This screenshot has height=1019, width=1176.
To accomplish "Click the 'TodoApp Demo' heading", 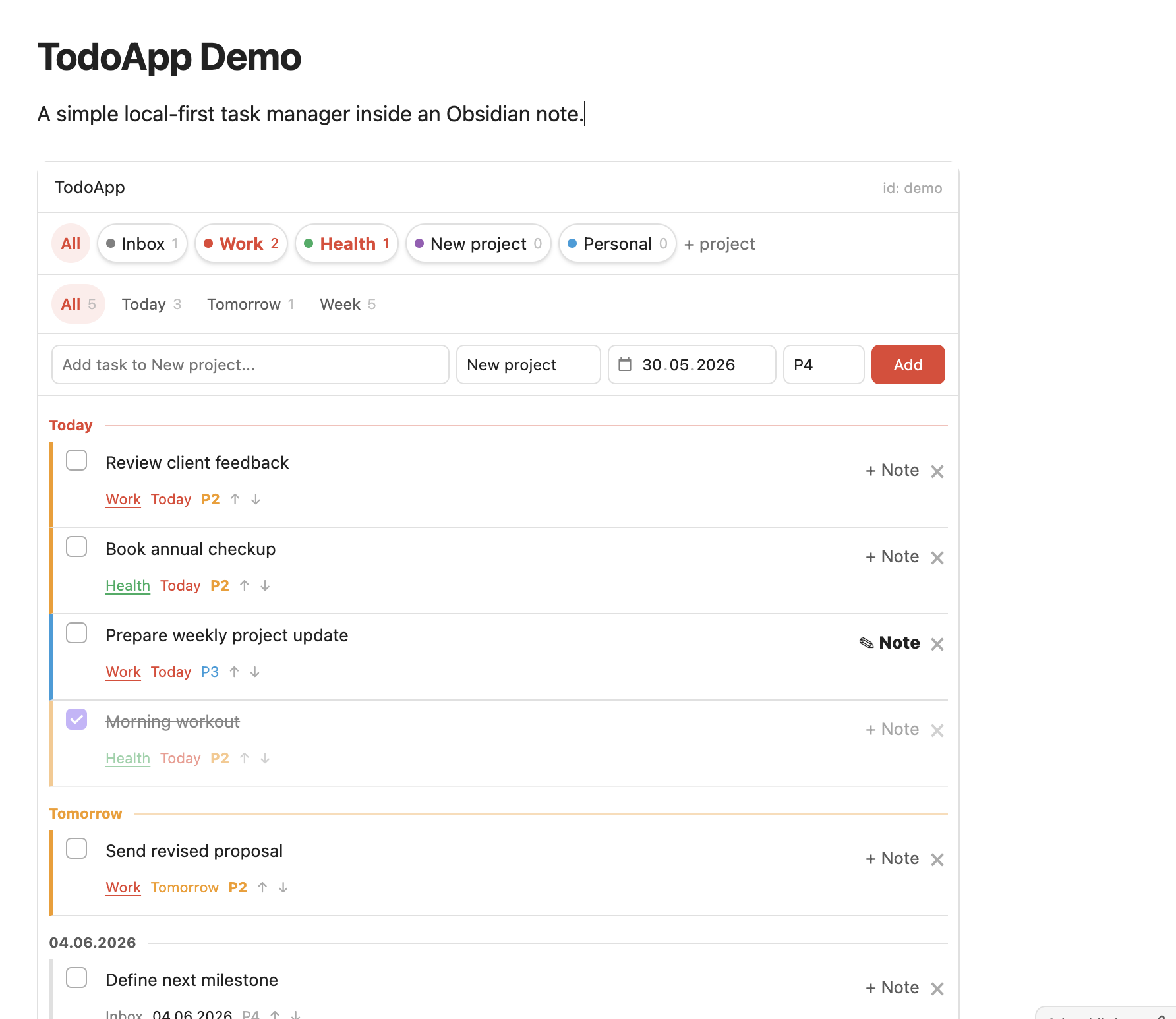I will pos(169,57).
